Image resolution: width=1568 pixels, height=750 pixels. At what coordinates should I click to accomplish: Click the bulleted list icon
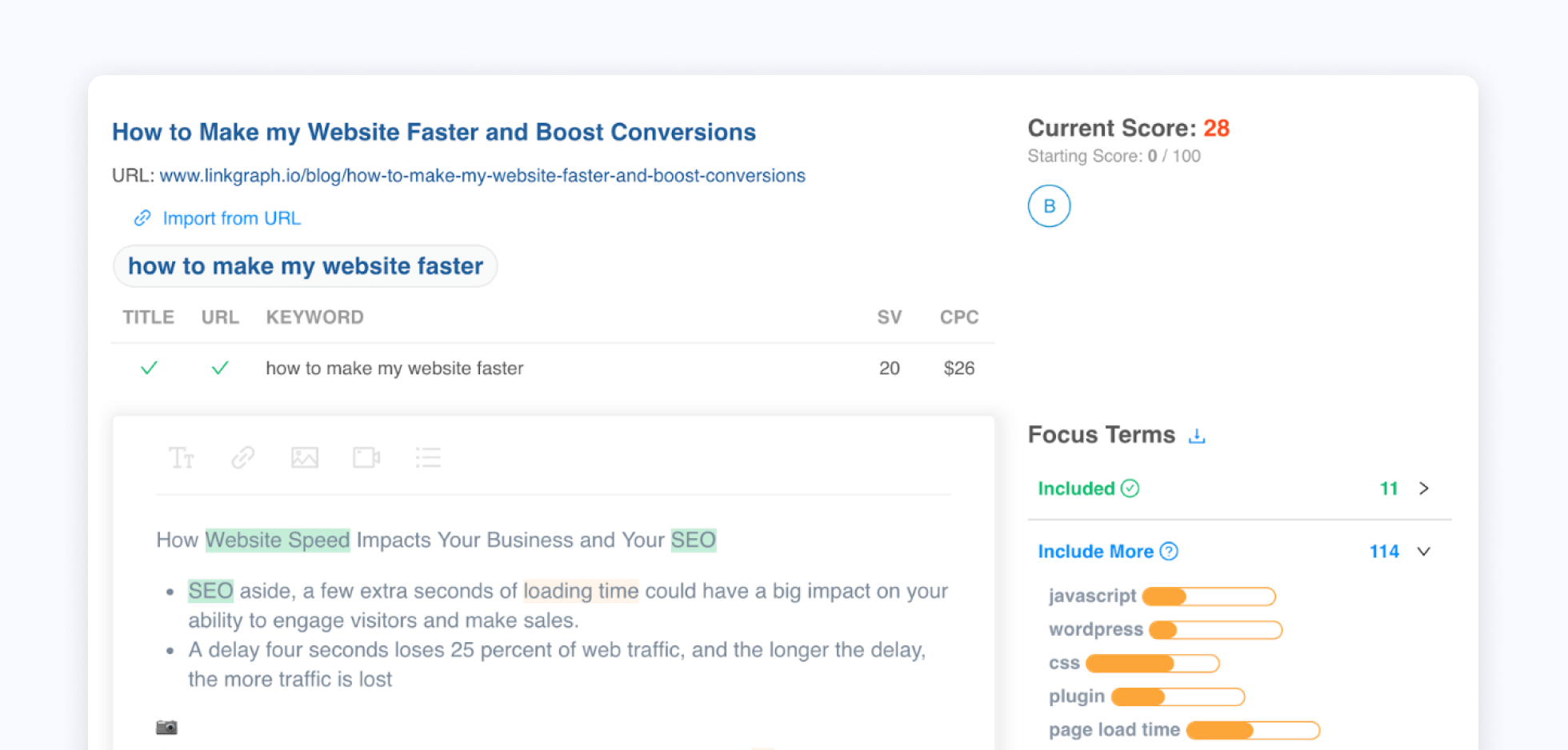point(428,457)
